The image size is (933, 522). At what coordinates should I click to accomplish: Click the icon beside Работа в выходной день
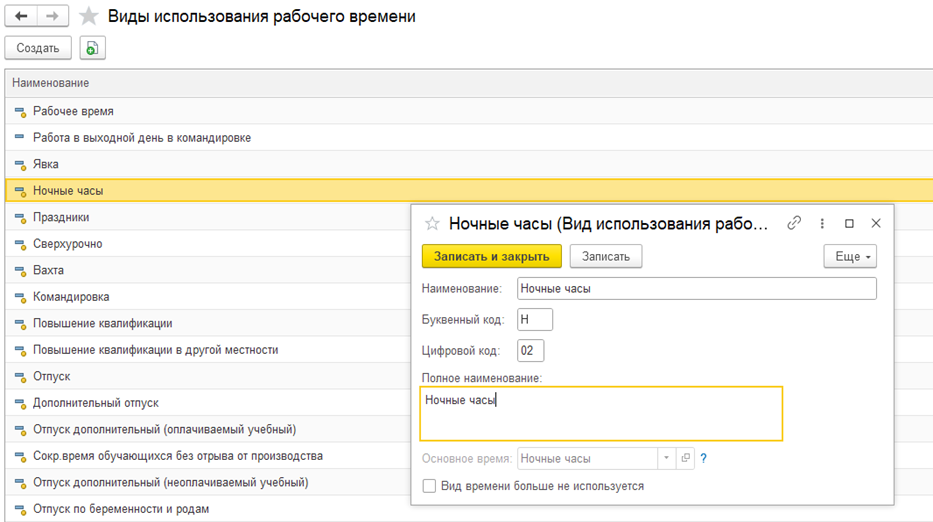coord(20,137)
